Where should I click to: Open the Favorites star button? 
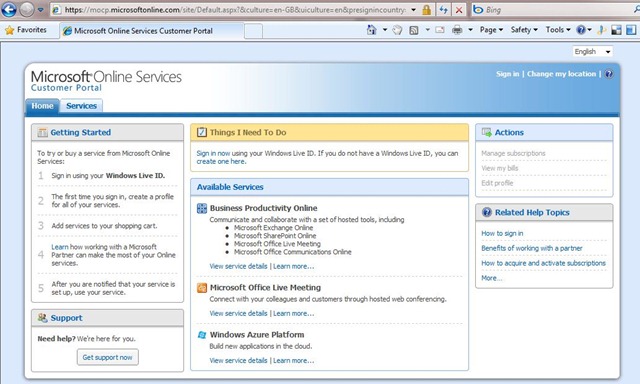[x=26, y=30]
